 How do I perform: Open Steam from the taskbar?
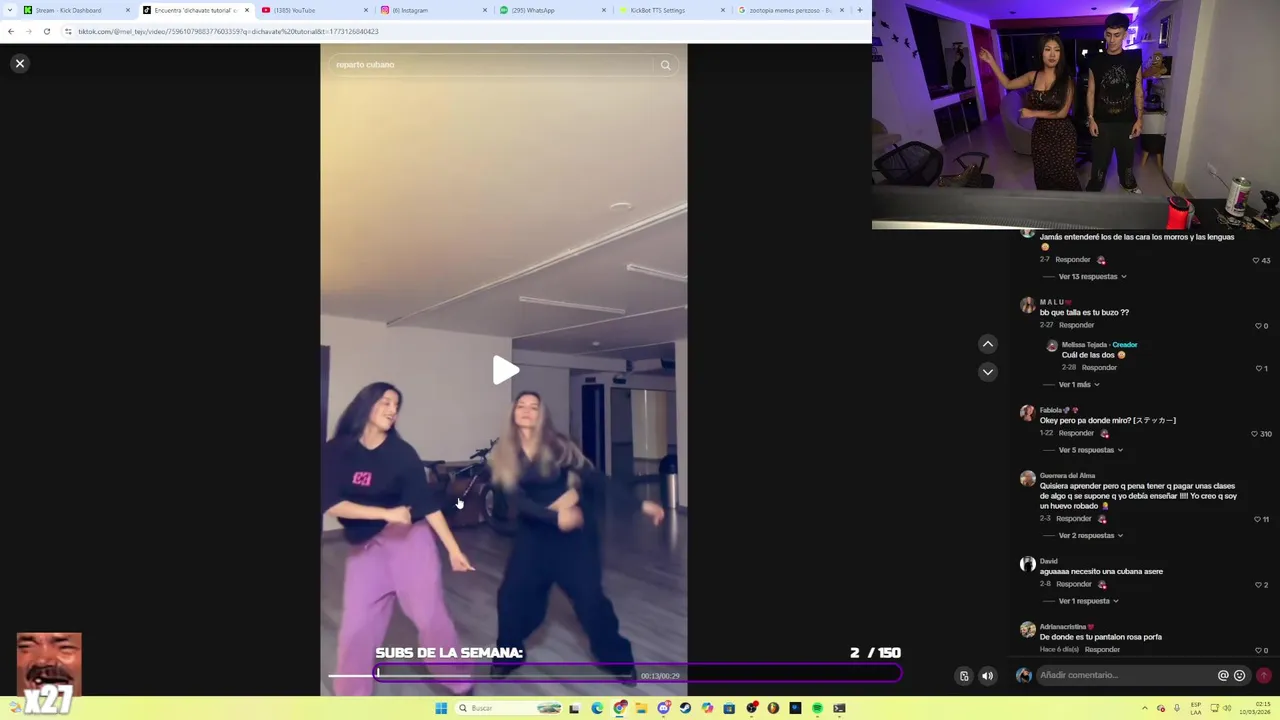(x=685, y=708)
